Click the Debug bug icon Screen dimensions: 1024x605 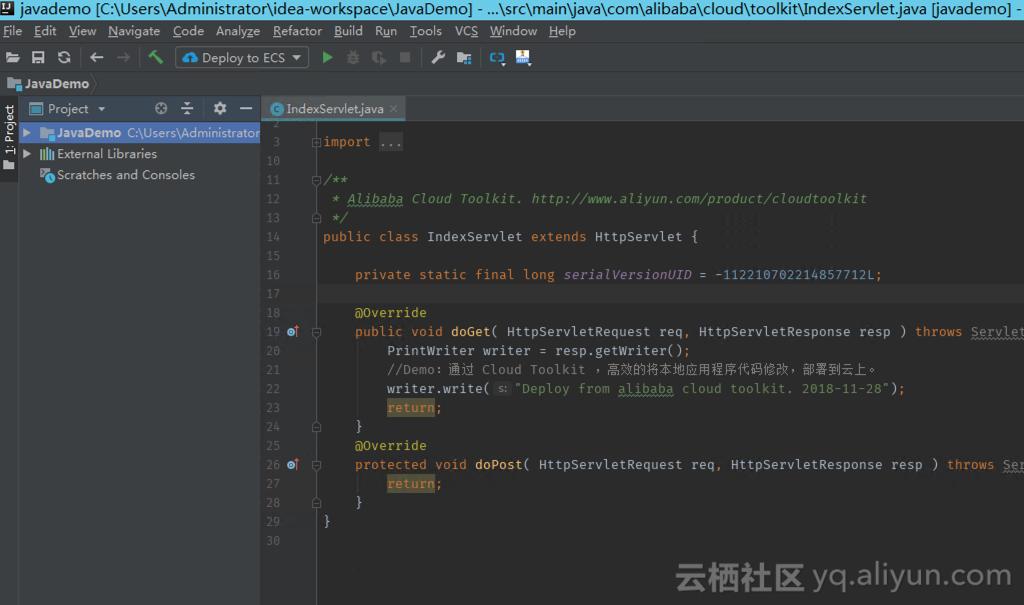click(353, 58)
